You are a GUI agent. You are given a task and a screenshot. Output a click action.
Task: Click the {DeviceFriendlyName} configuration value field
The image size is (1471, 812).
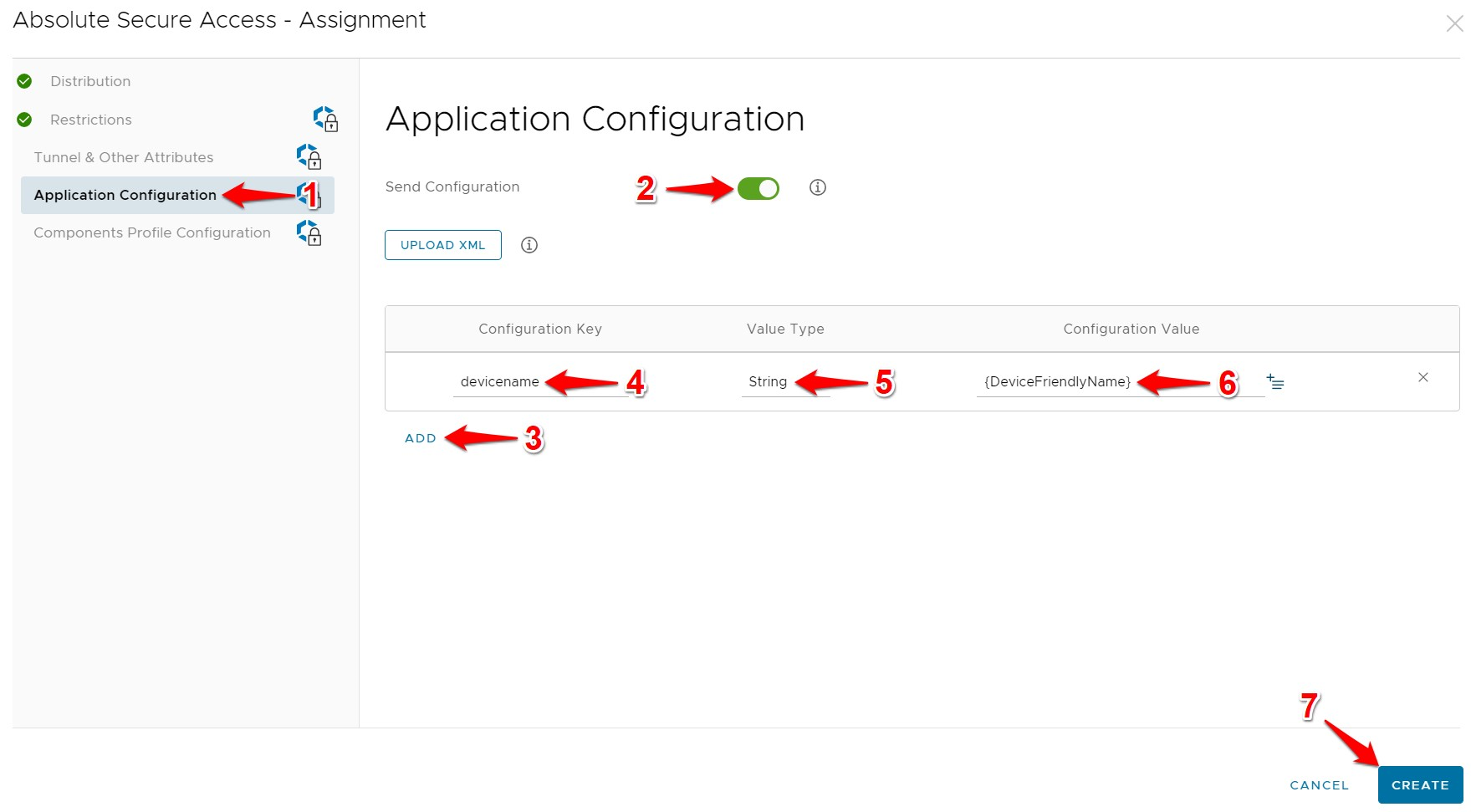coord(1121,382)
